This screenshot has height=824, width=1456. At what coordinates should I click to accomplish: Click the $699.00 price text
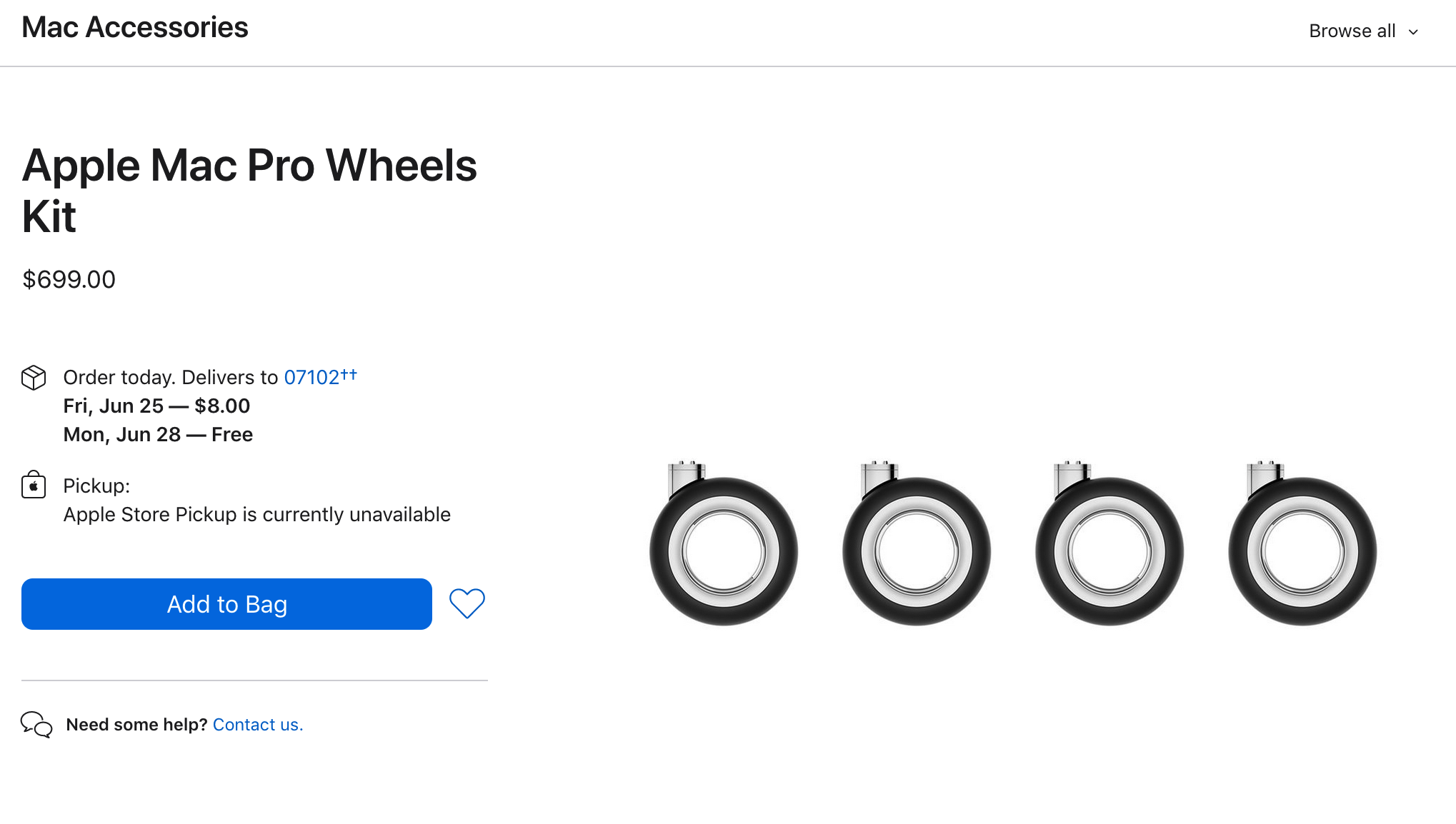(69, 279)
